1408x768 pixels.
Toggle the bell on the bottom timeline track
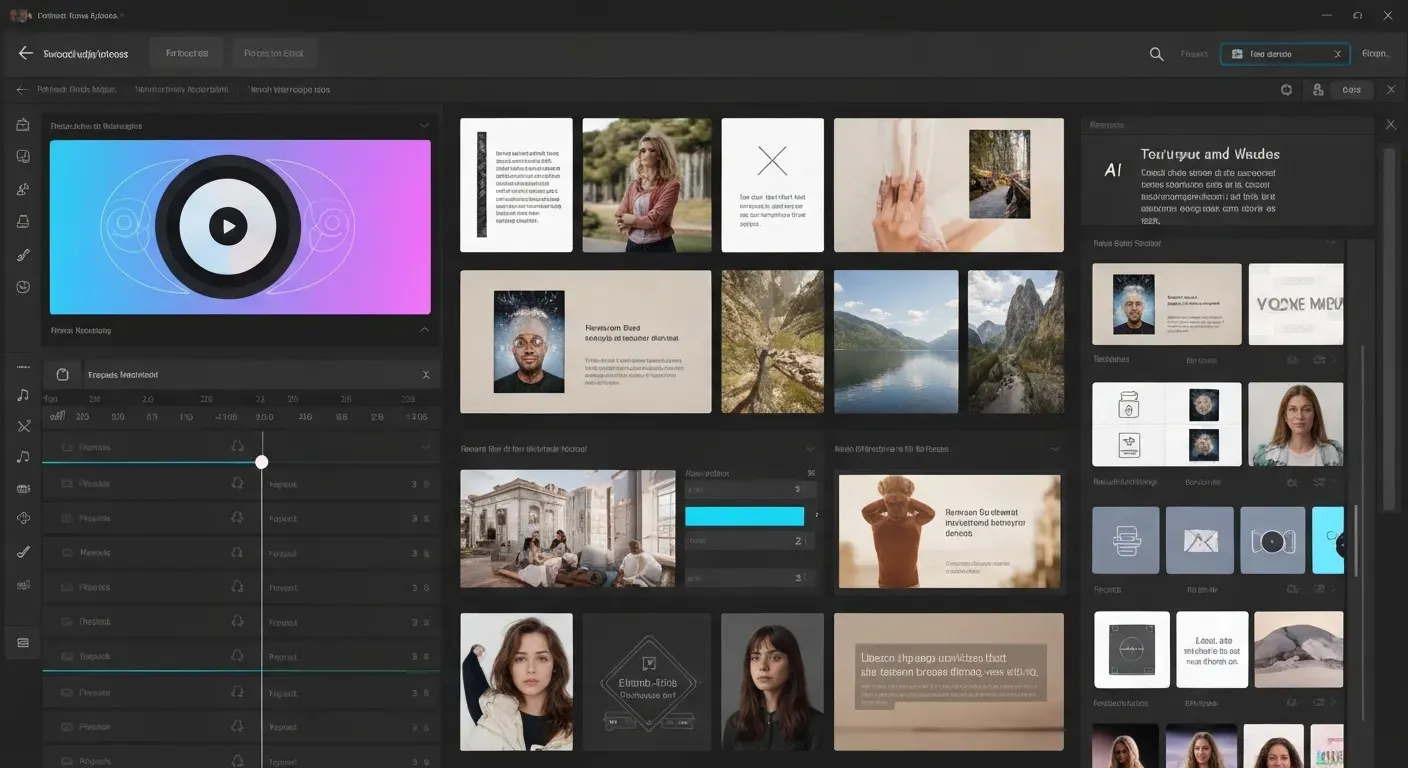pos(237,760)
